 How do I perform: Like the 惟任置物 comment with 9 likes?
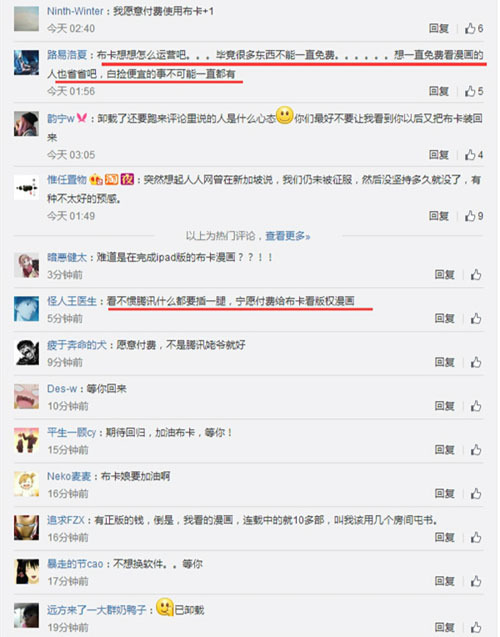tap(474, 216)
